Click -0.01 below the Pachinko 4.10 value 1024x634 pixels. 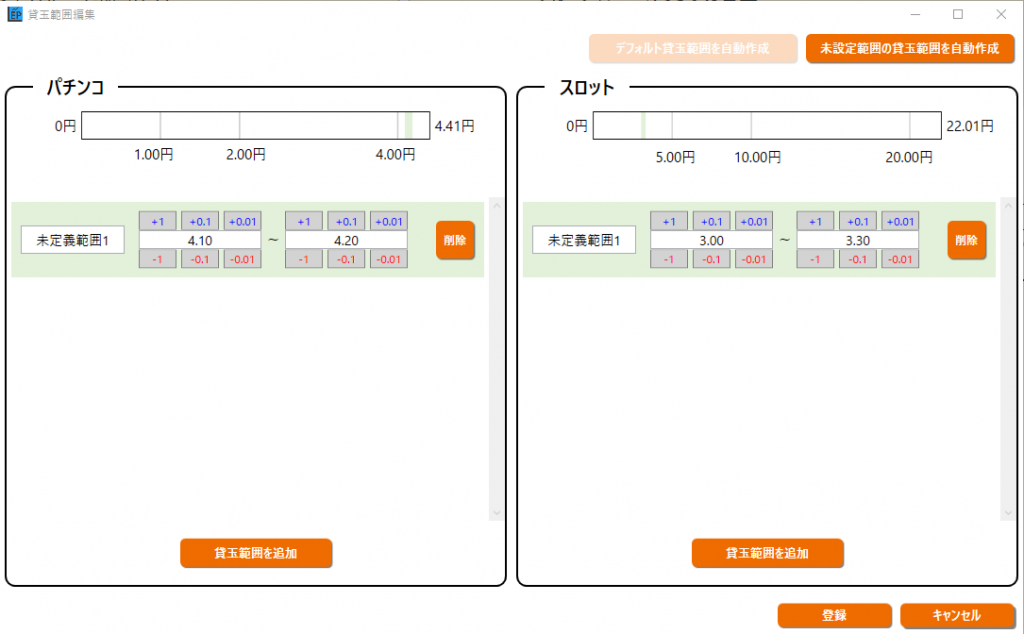(242, 259)
